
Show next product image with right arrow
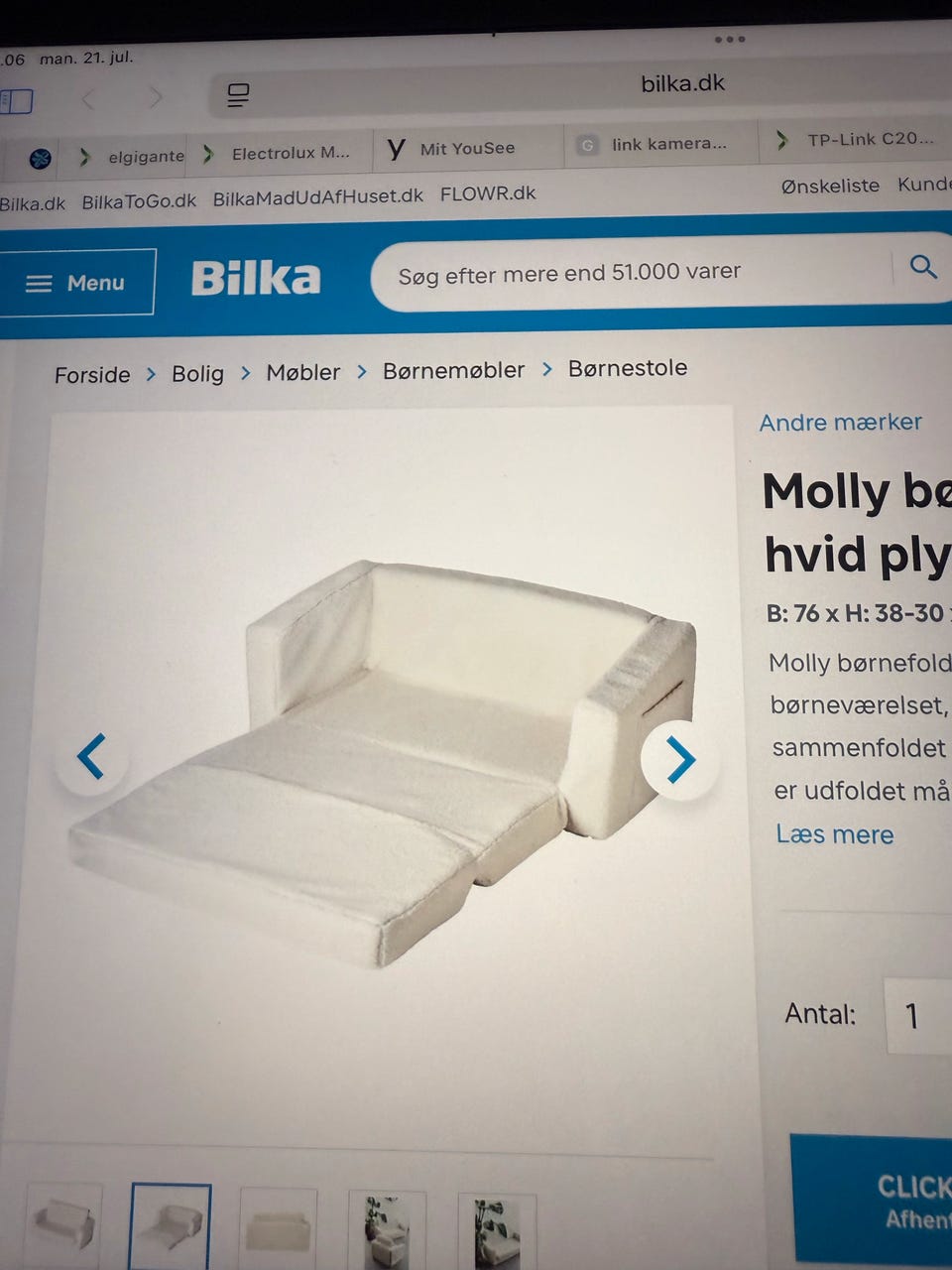680,760
